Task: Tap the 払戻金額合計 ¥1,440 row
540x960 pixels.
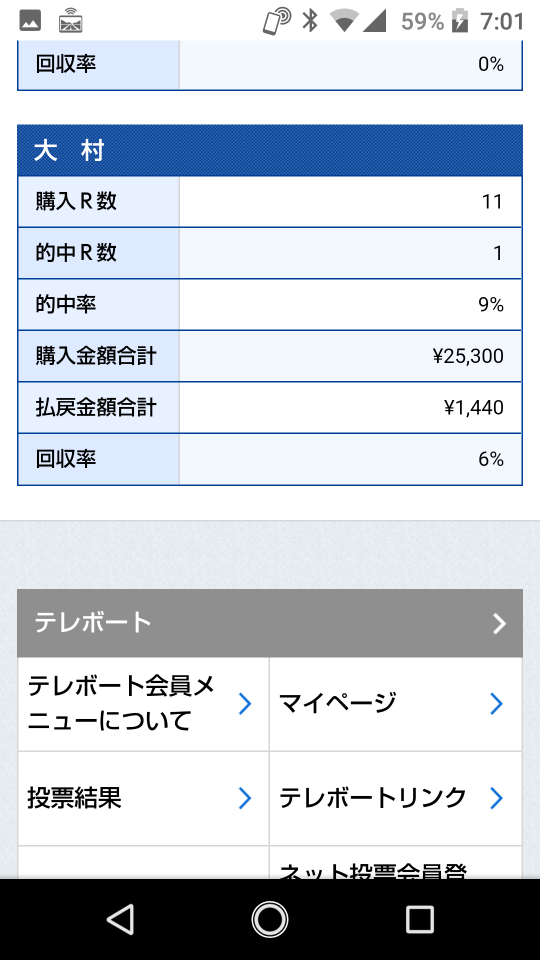Action: tap(270, 407)
